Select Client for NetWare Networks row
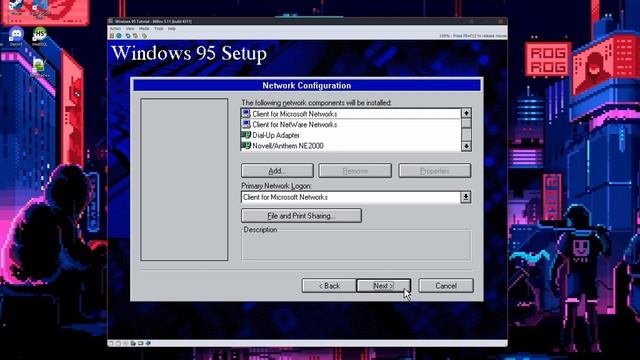Screen dimensions: 640x360 pos(351,124)
